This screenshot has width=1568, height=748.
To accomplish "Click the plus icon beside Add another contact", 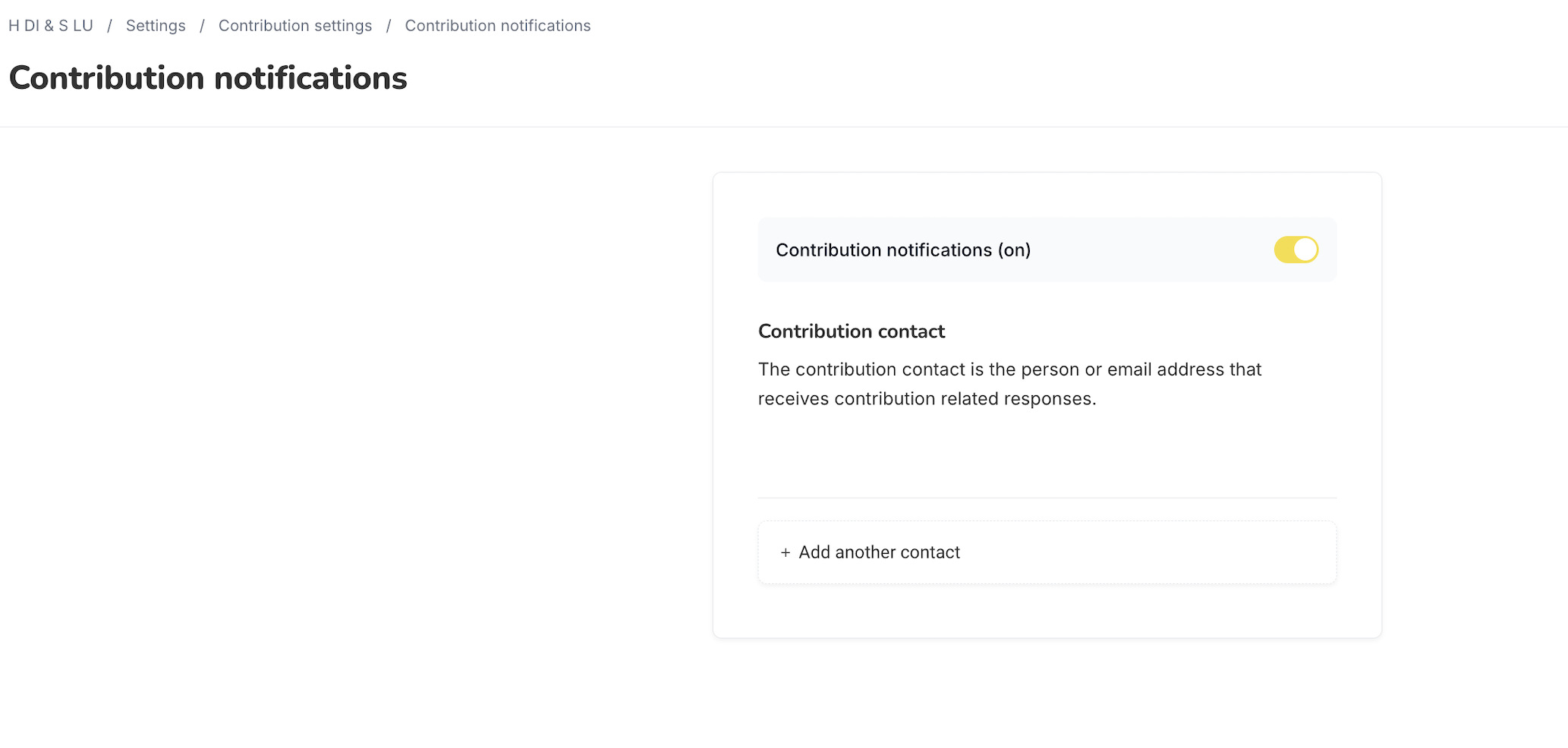I will [x=786, y=553].
